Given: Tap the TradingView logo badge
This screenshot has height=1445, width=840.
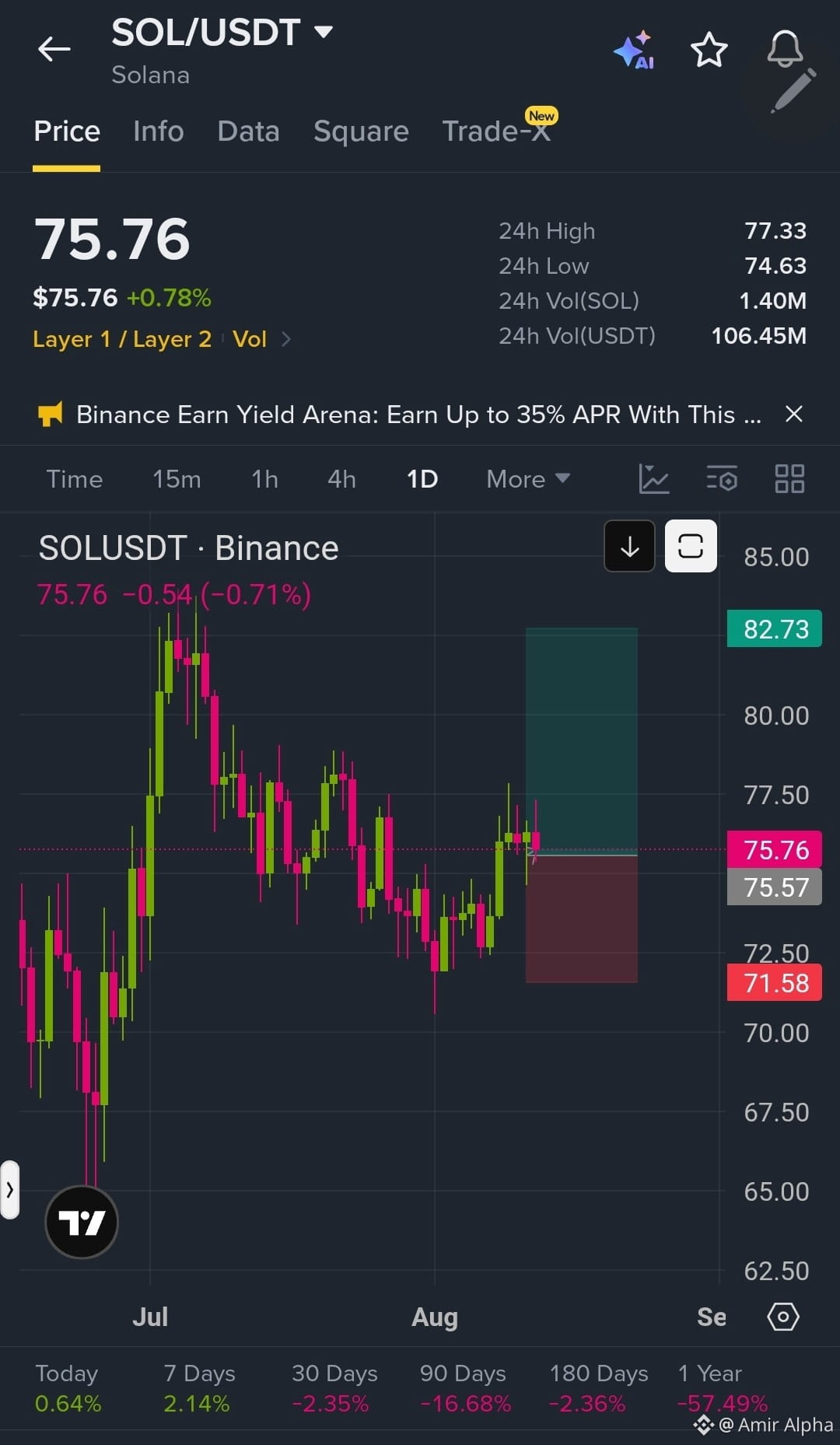Looking at the screenshot, I should 82,1222.
